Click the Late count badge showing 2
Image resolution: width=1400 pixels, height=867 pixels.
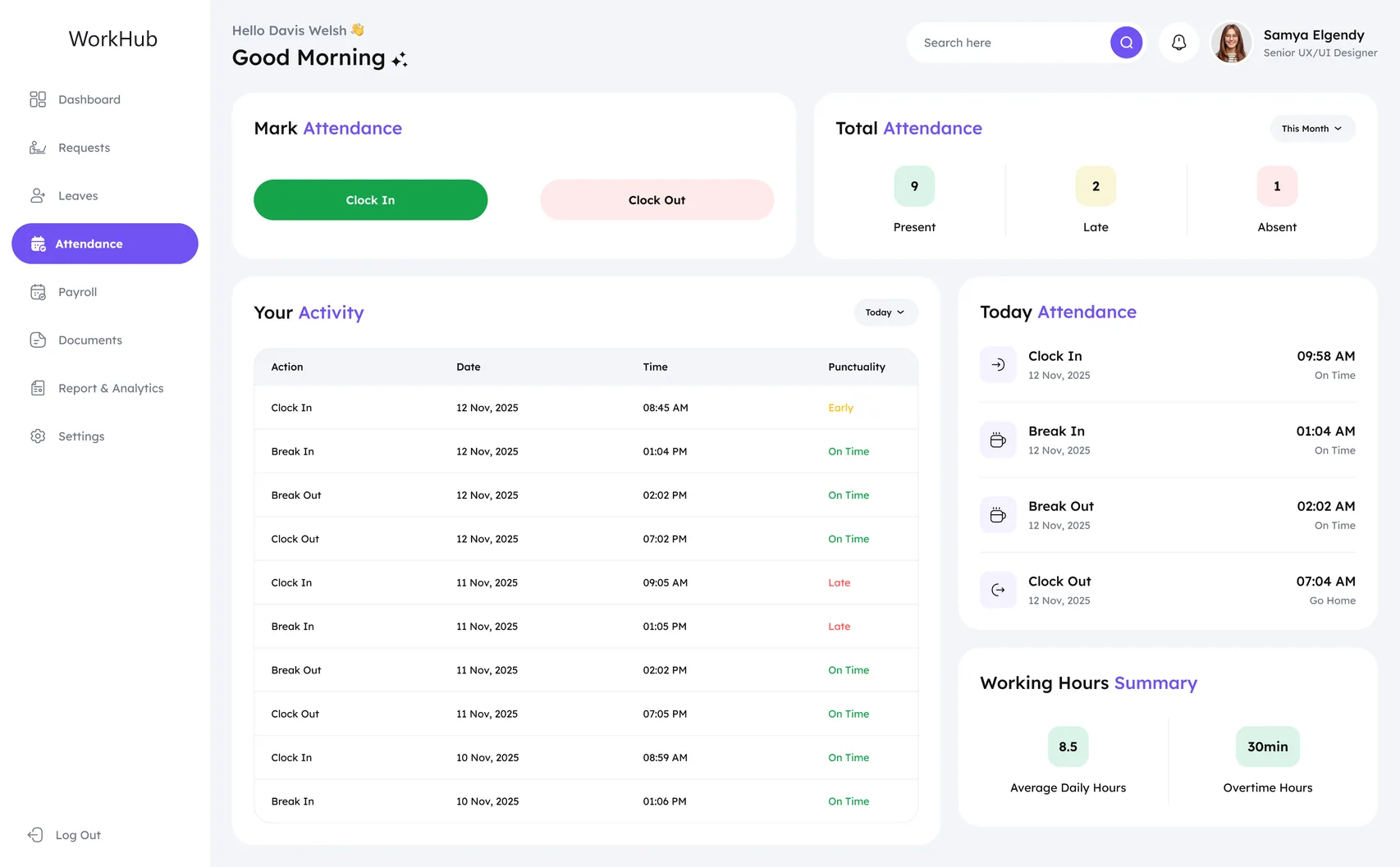(x=1096, y=186)
